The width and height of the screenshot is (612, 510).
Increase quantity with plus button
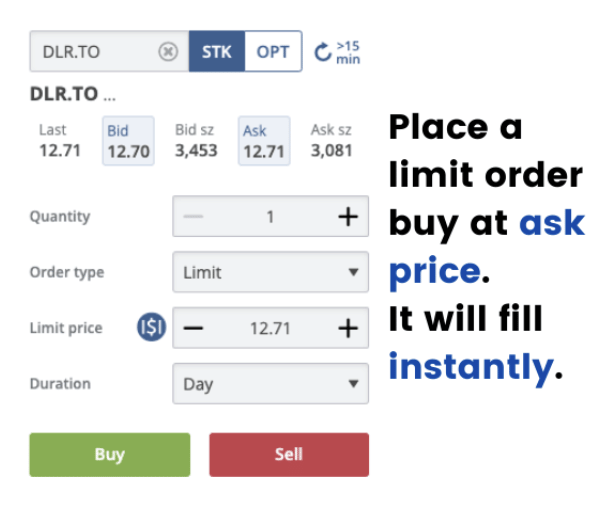347,216
